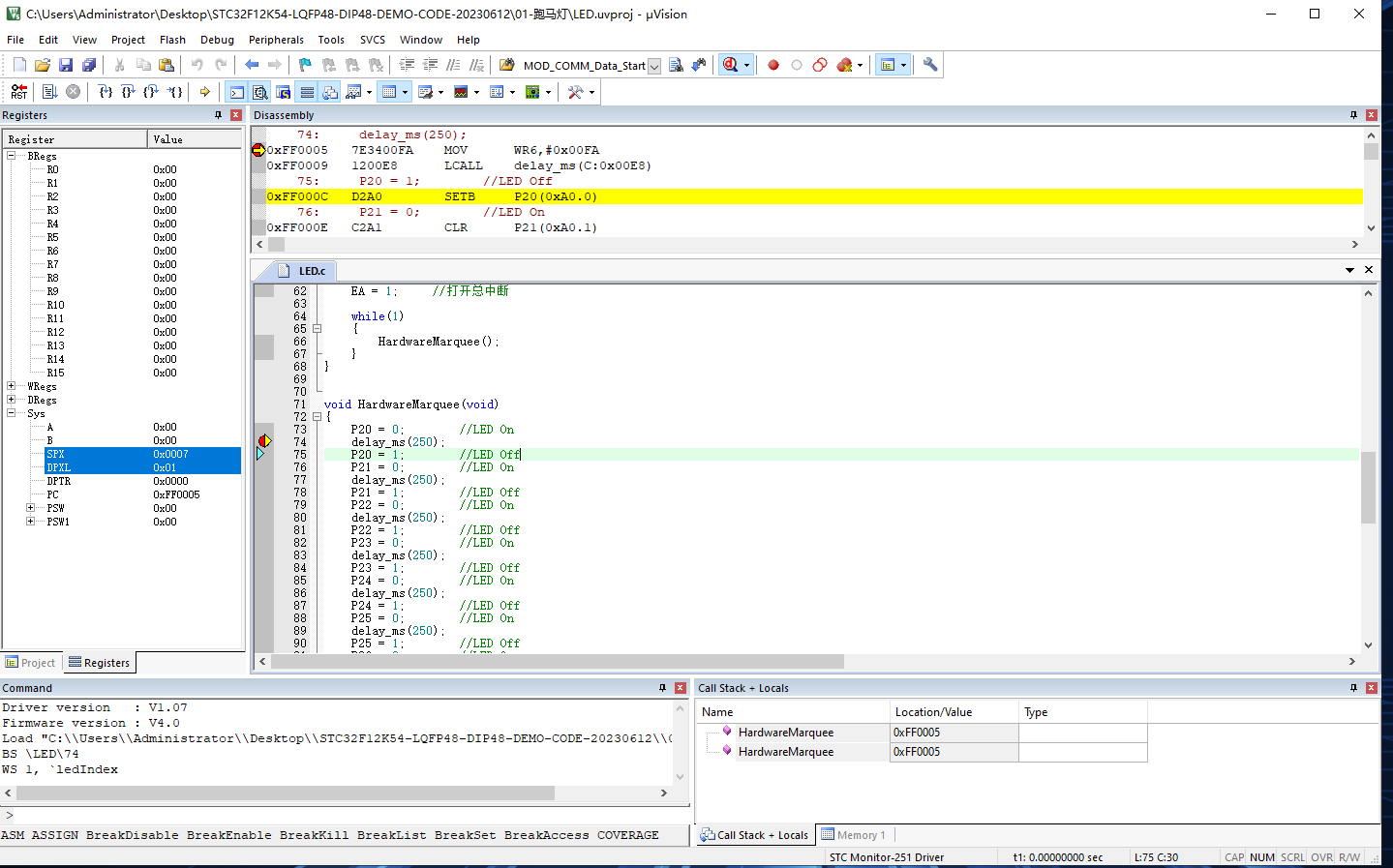Screen dimensions: 1393x868
Task: Click the Disassembly scroll-down arrow
Action: click(1371, 228)
